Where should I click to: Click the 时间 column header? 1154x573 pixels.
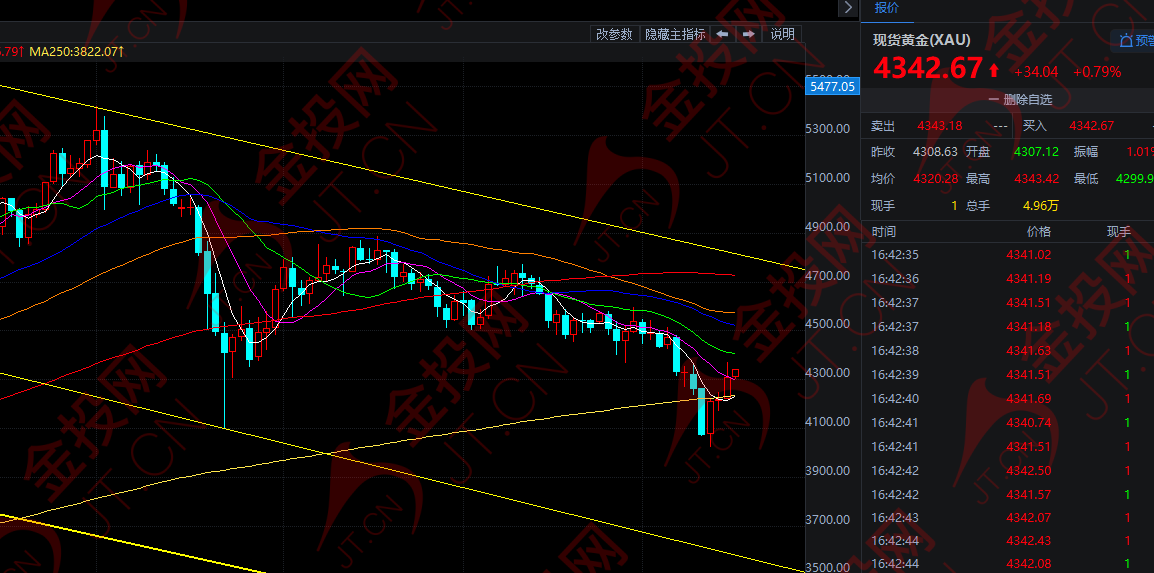coord(884,232)
